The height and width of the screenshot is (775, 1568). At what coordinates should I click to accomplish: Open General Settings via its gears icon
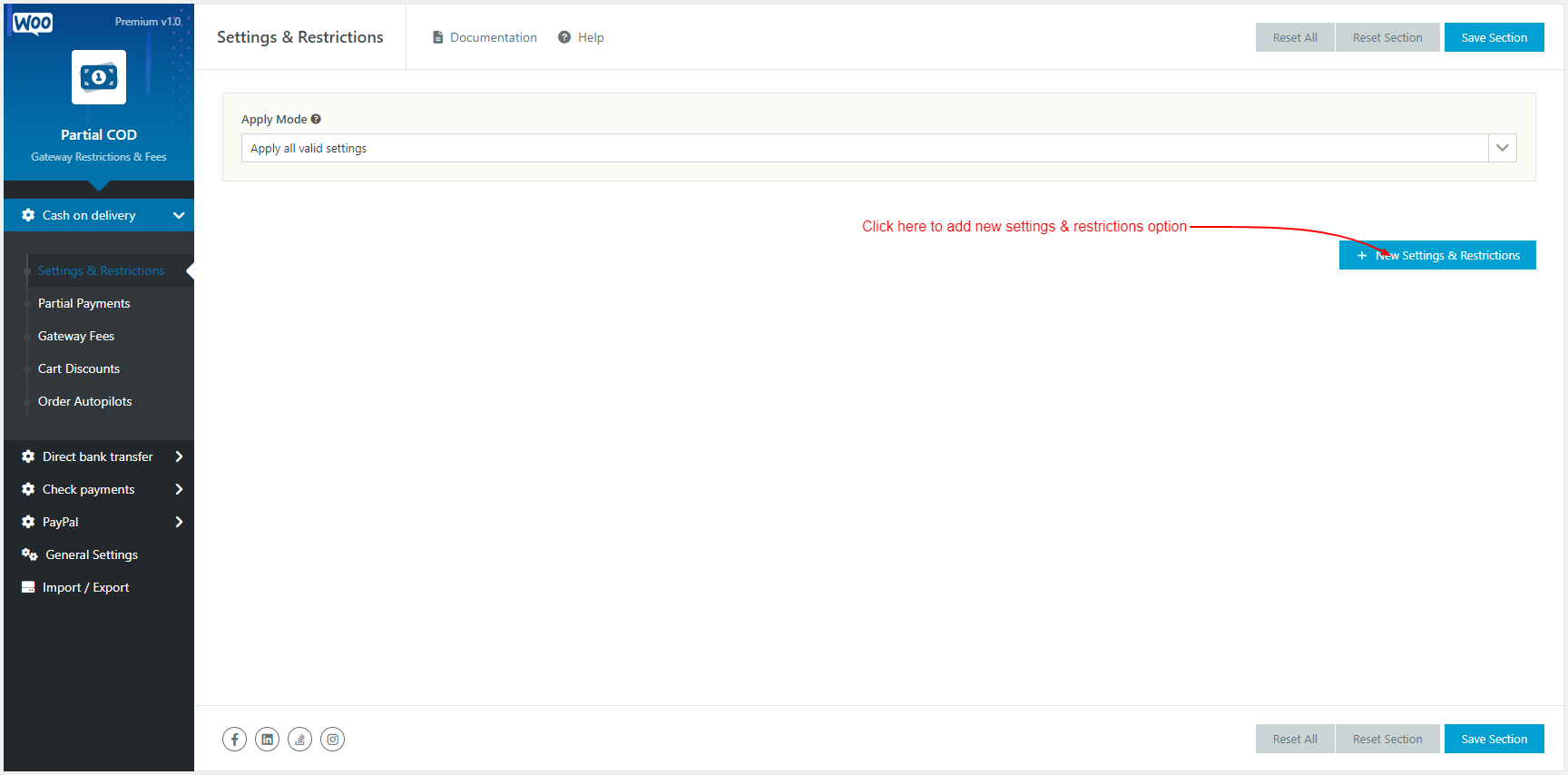coord(29,554)
